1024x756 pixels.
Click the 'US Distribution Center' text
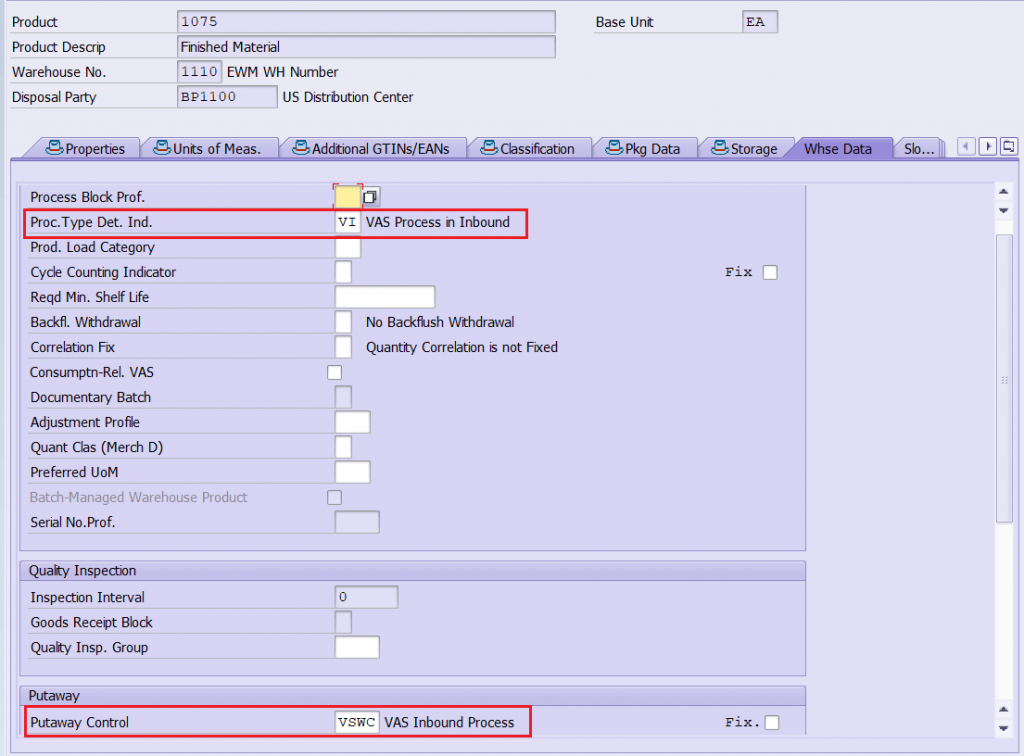(x=348, y=97)
